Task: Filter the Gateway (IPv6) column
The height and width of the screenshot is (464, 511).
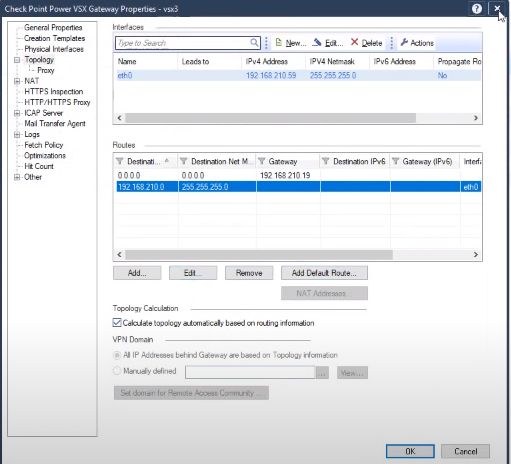Action: [x=396, y=161]
